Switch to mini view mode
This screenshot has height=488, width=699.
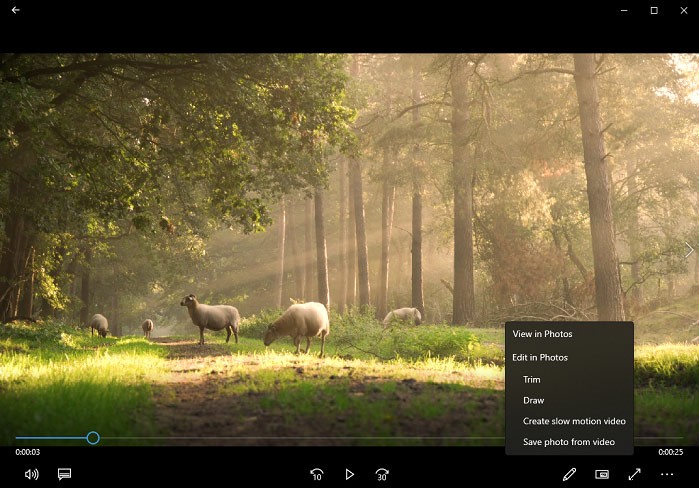click(602, 474)
